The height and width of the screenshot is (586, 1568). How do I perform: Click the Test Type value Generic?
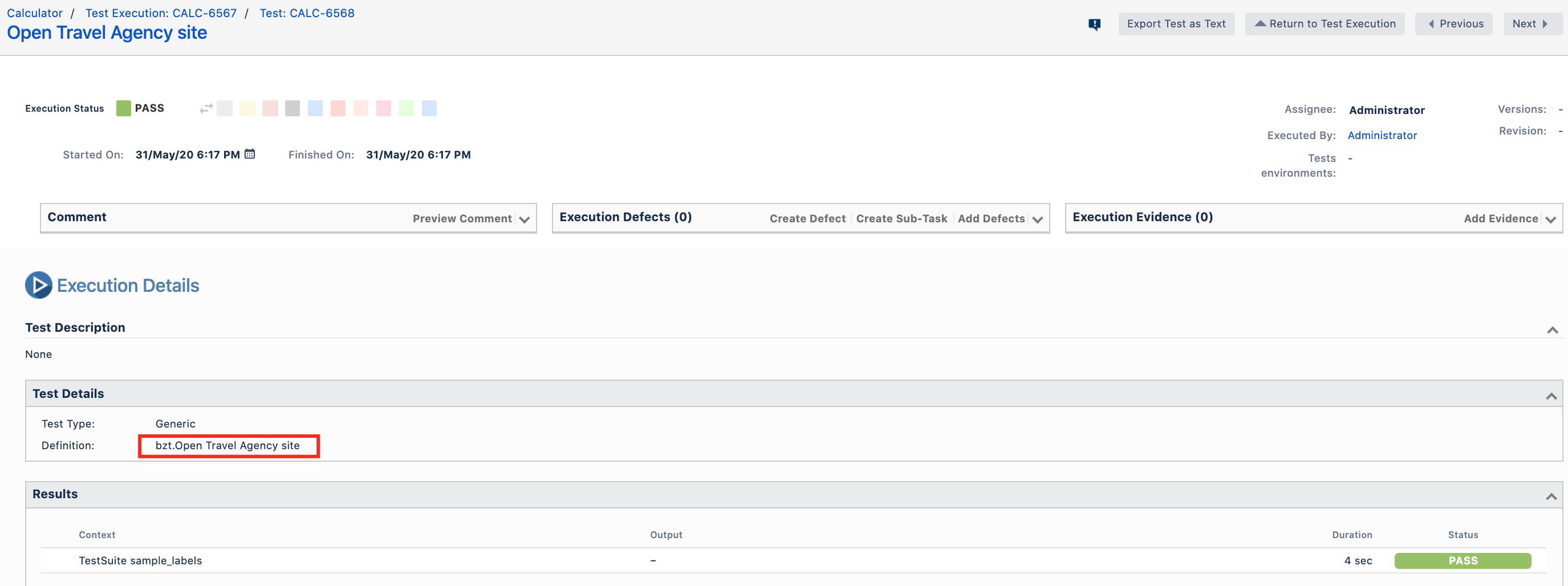(x=175, y=424)
